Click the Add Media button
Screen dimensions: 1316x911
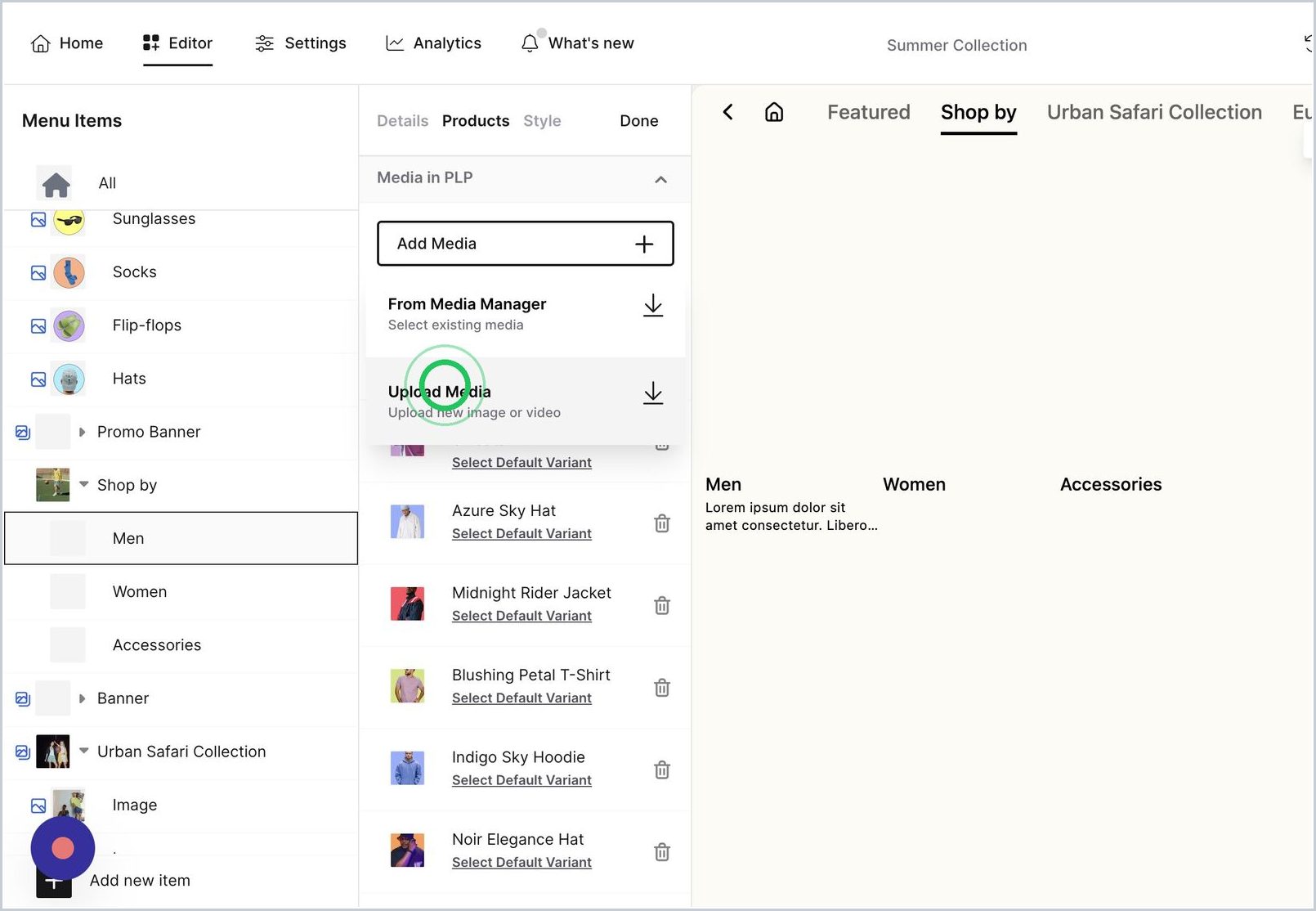[526, 244]
